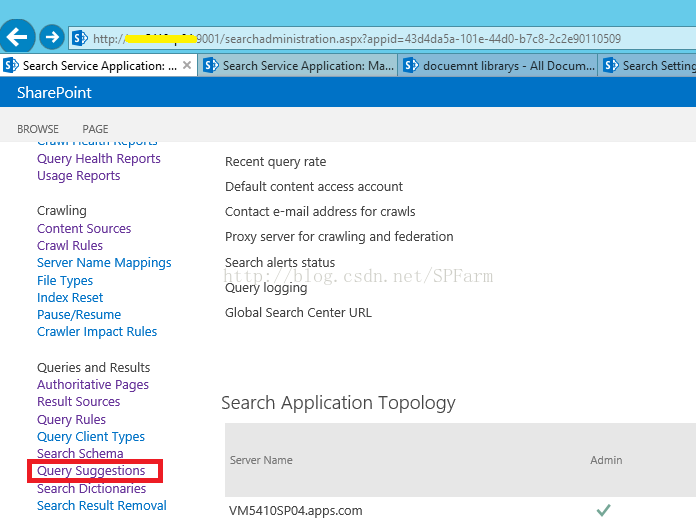
Task: Open Search Dictionaries link
Action: click(x=91, y=489)
